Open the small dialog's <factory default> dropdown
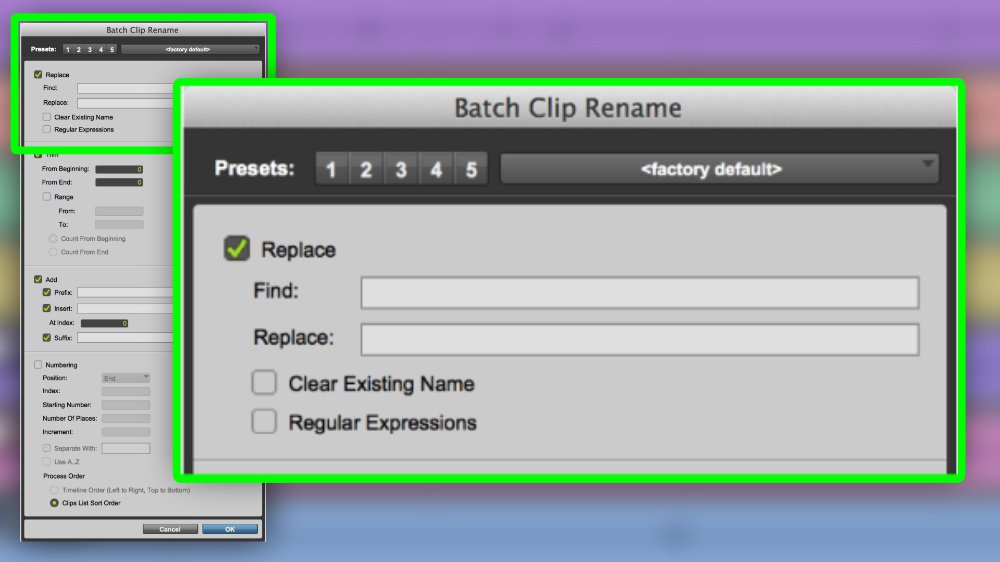The height and width of the screenshot is (562, 1000). point(190,49)
